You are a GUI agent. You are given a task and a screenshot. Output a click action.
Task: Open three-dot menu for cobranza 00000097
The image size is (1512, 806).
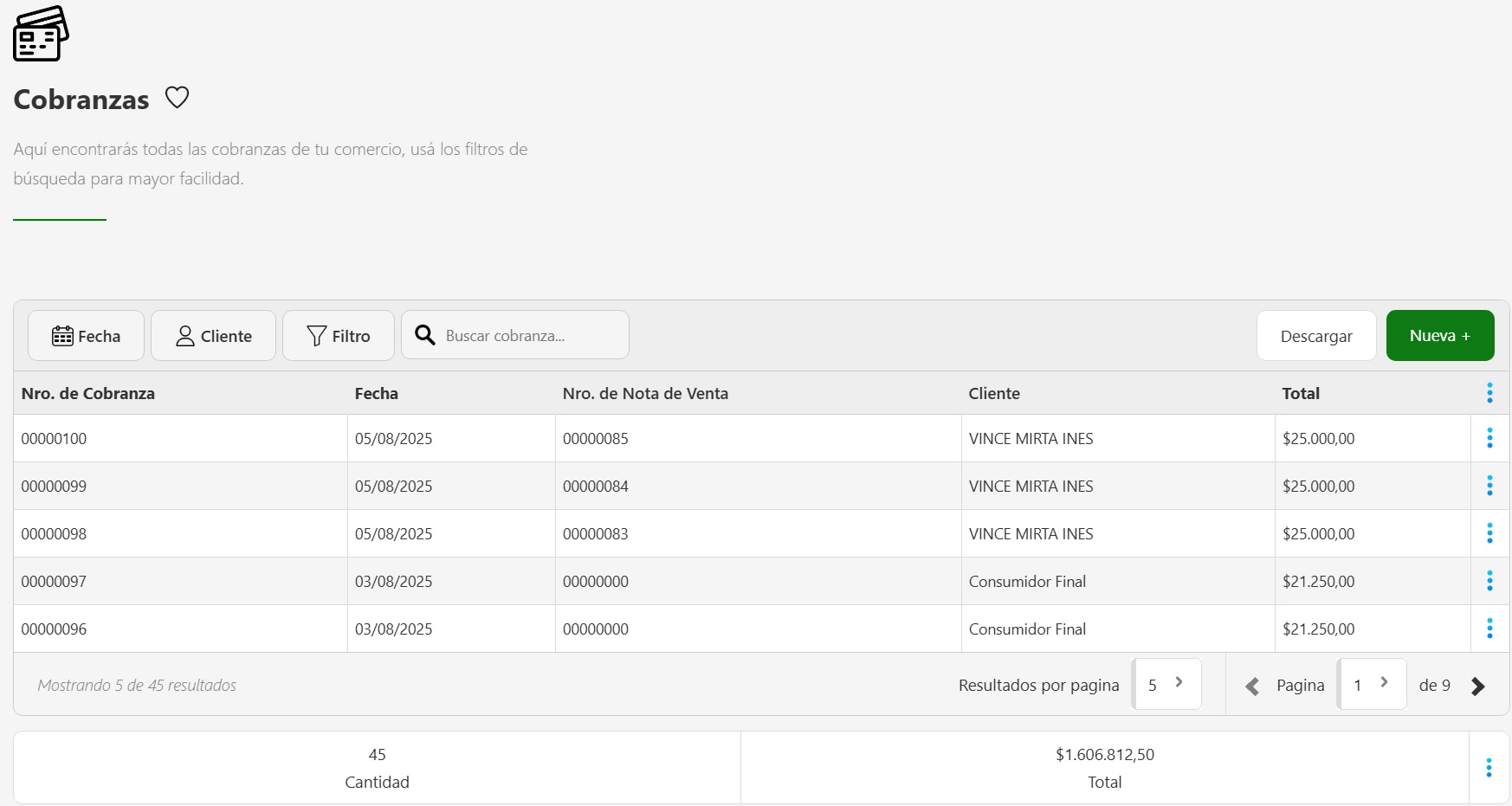[x=1489, y=581]
